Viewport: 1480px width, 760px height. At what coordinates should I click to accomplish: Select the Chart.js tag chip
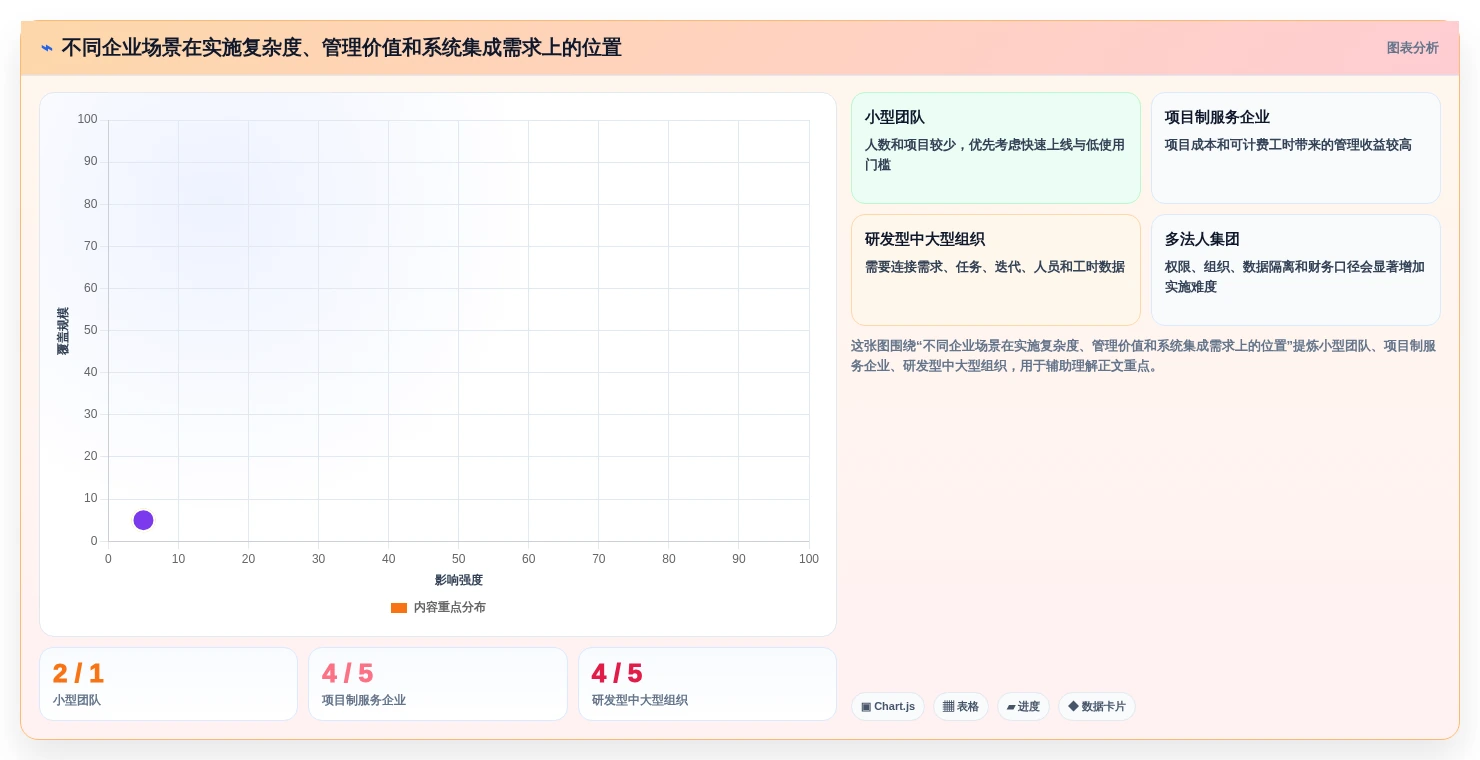pos(888,706)
